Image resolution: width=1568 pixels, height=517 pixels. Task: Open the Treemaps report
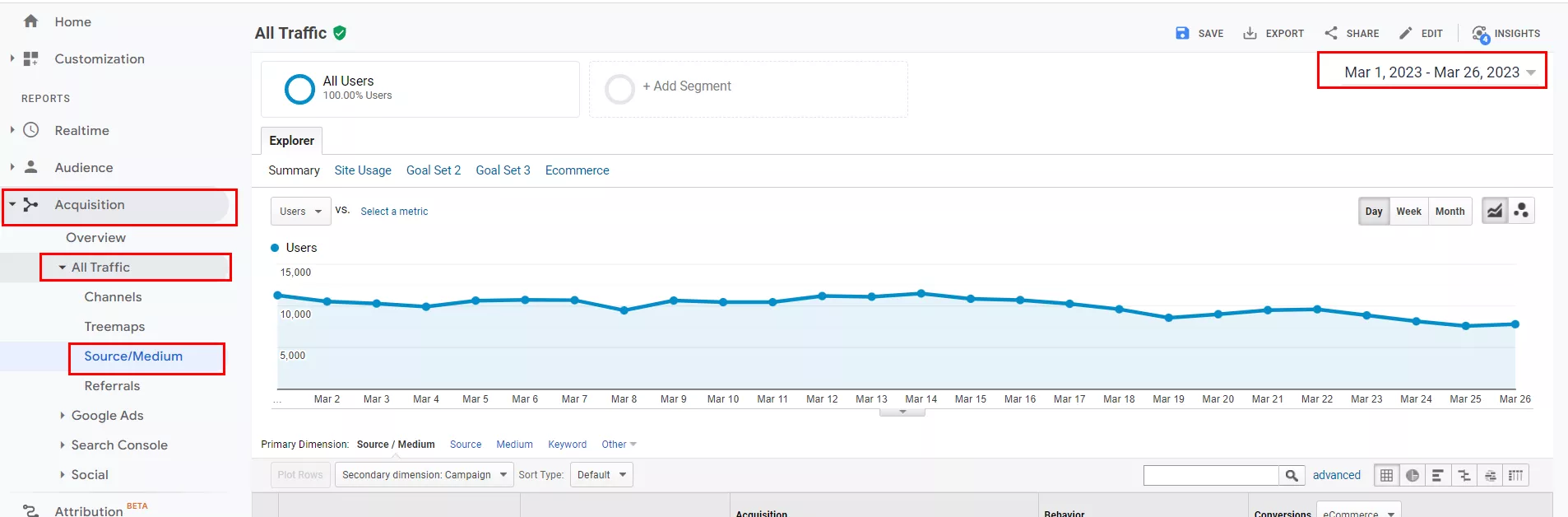coord(114,326)
